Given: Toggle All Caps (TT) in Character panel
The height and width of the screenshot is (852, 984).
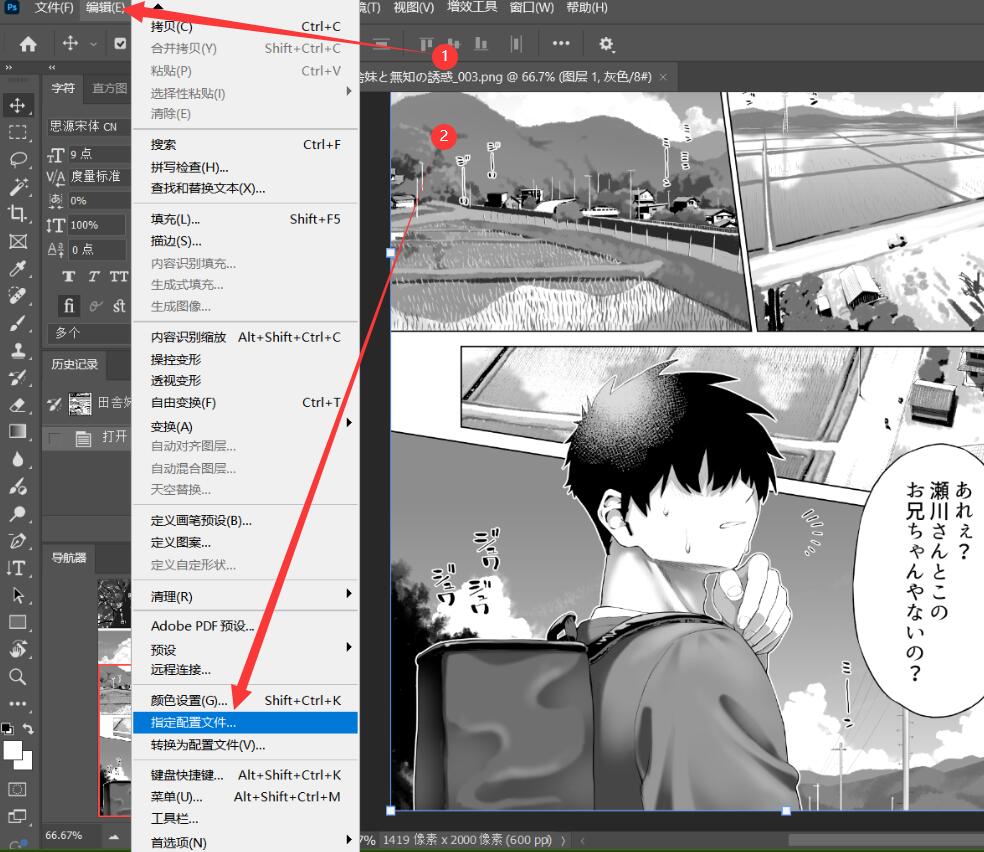Looking at the screenshot, I should click(119, 277).
